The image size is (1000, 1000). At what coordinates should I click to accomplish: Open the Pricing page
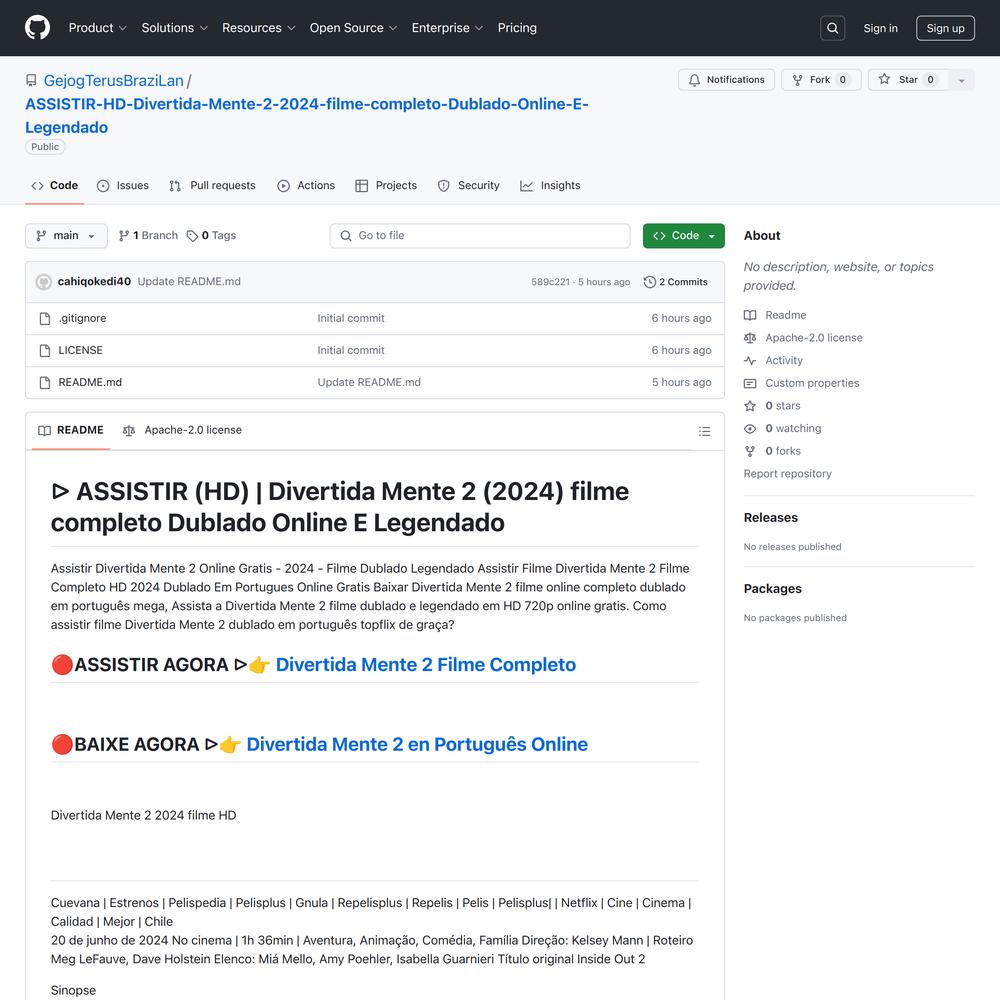pyautogui.click(x=517, y=28)
